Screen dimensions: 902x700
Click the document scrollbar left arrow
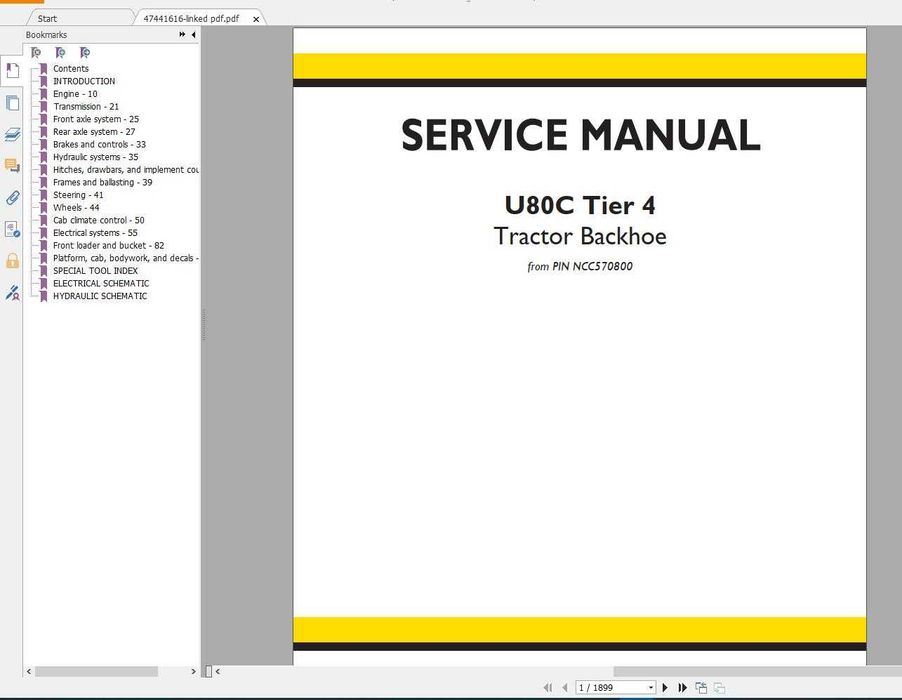point(218,671)
